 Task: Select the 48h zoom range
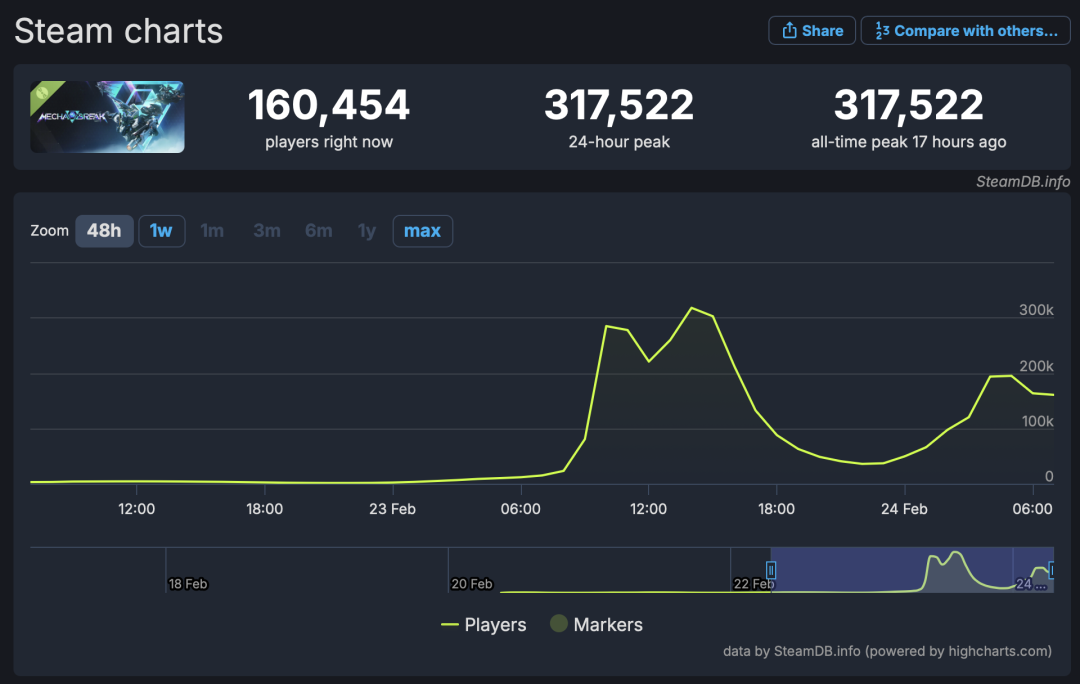pos(104,231)
